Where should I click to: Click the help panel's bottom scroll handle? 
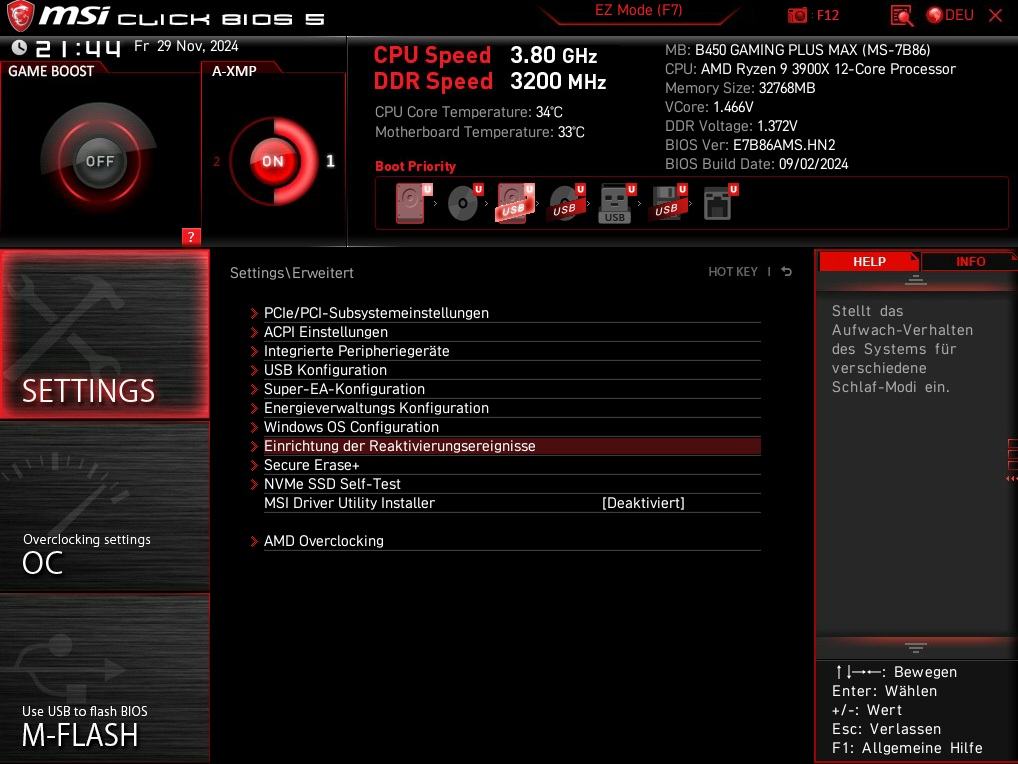pyautogui.click(x=915, y=648)
